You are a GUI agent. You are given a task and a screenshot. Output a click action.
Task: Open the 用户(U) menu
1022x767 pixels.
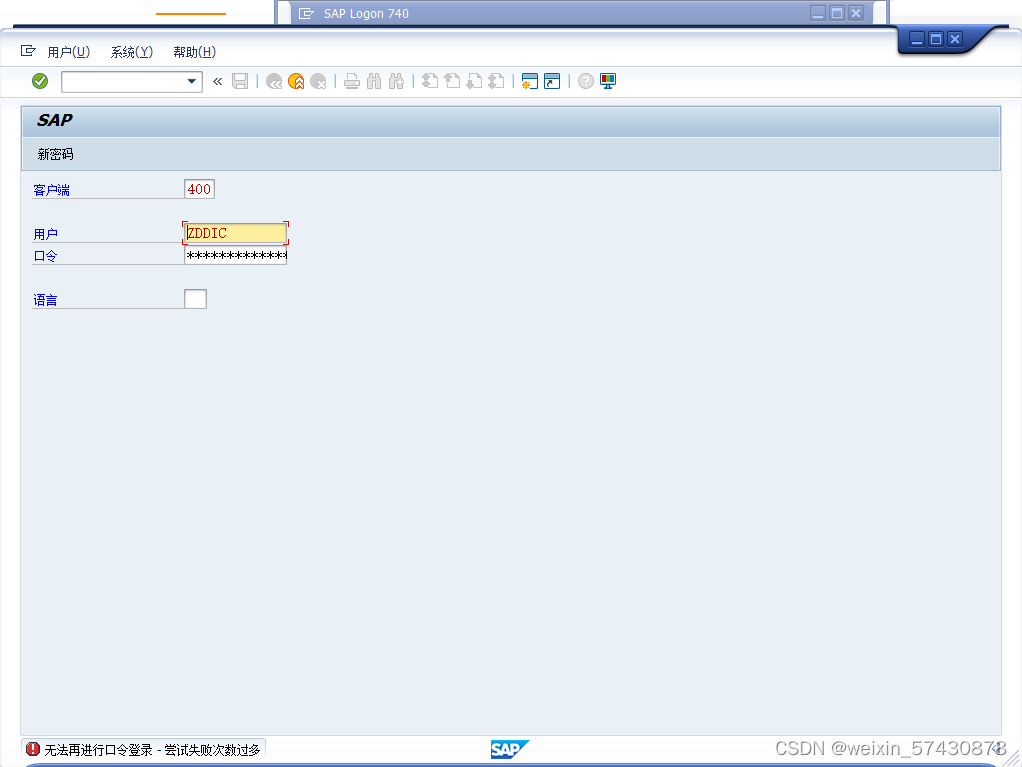(x=68, y=52)
